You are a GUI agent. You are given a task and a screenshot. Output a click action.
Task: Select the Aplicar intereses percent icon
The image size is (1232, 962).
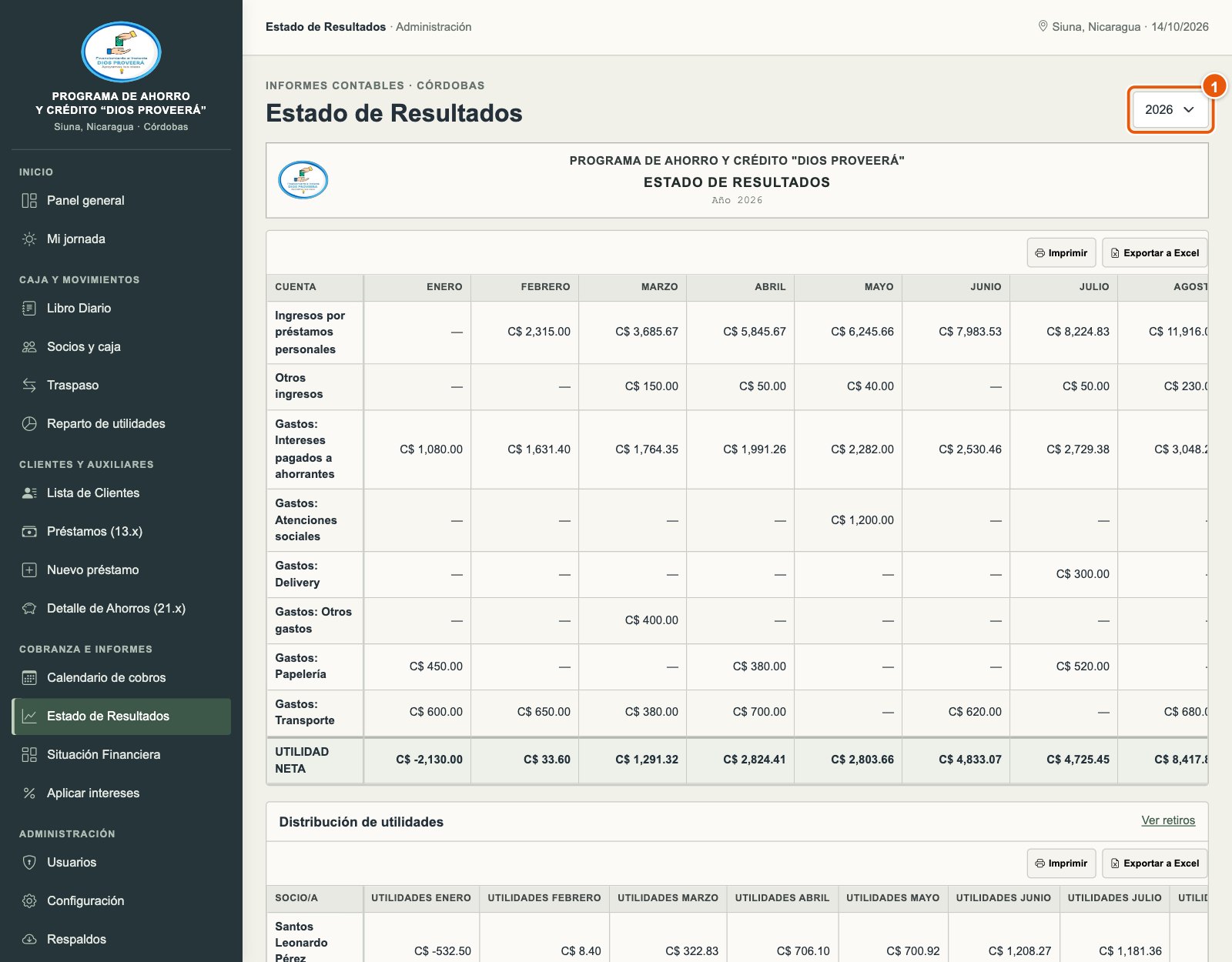pyautogui.click(x=29, y=793)
